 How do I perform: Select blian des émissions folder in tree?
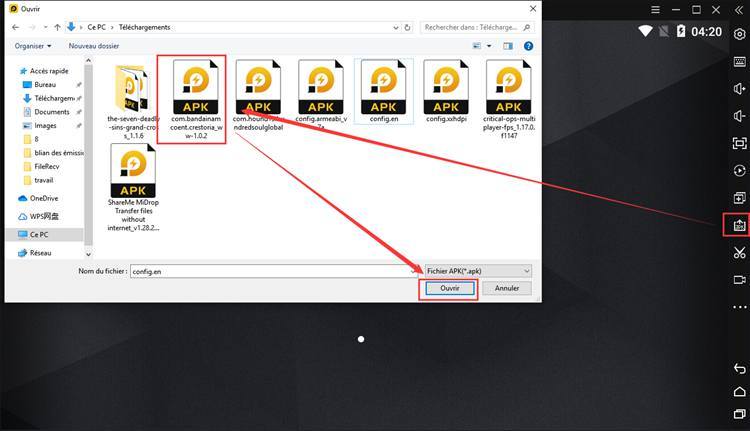point(53,153)
